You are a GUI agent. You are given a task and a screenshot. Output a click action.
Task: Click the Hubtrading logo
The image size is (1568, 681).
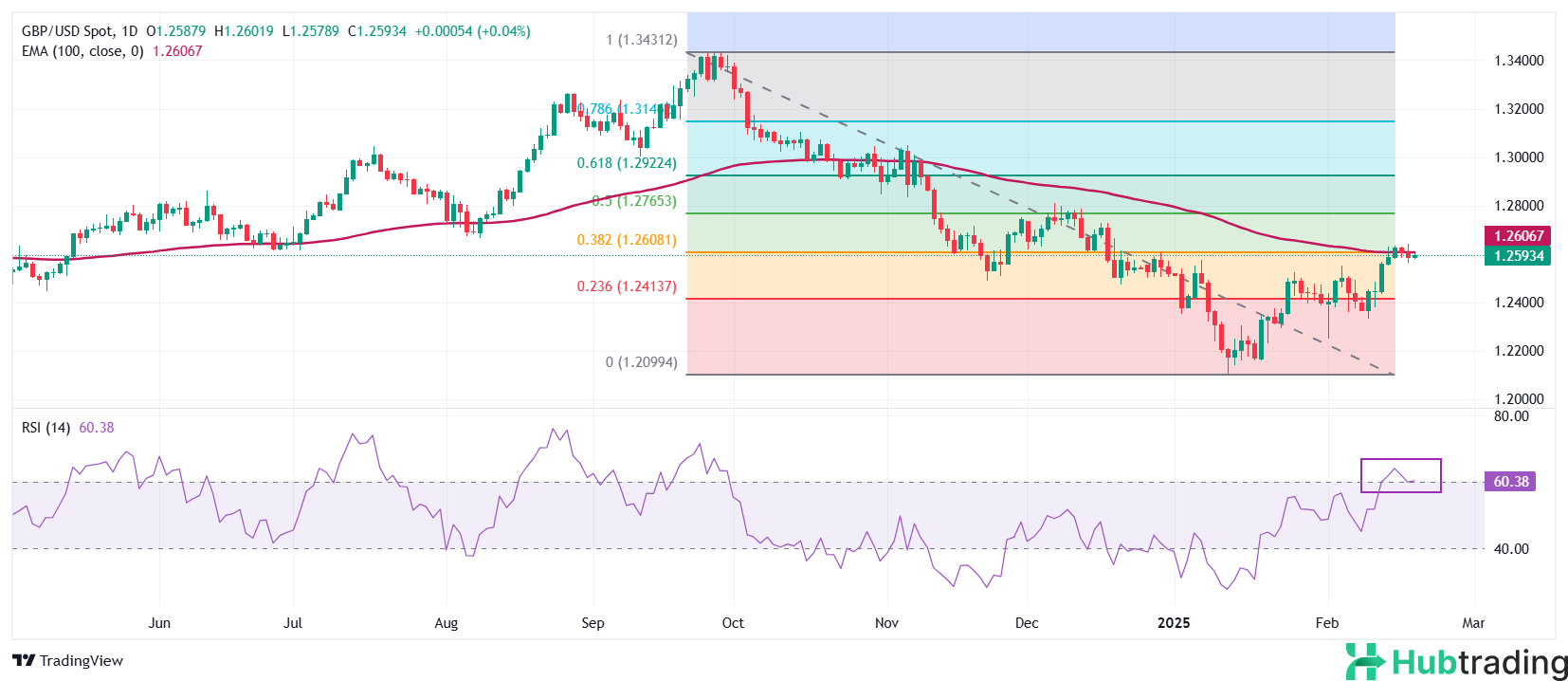(1456, 661)
